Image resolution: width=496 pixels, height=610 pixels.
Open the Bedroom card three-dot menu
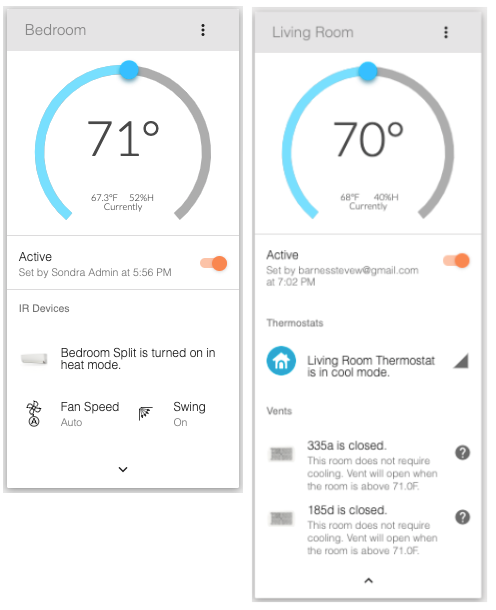point(203,30)
